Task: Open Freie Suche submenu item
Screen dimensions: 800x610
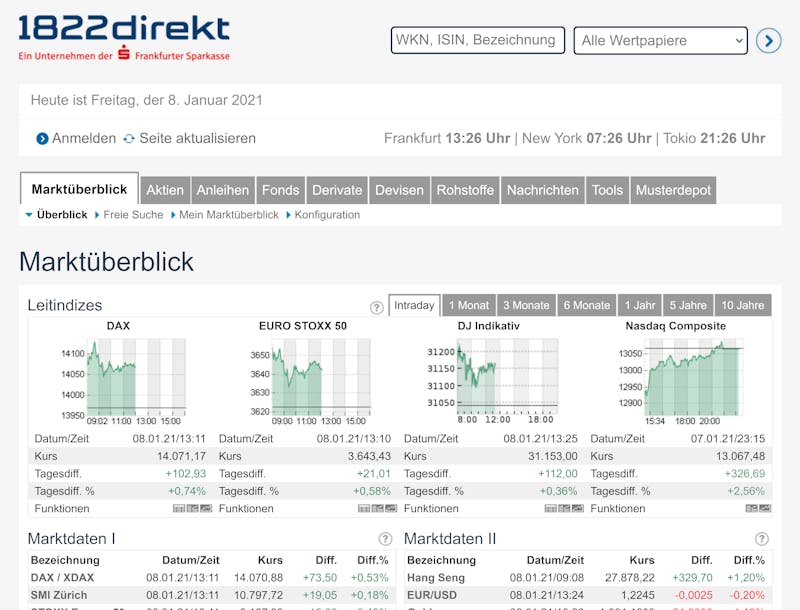Action: click(x=133, y=215)
